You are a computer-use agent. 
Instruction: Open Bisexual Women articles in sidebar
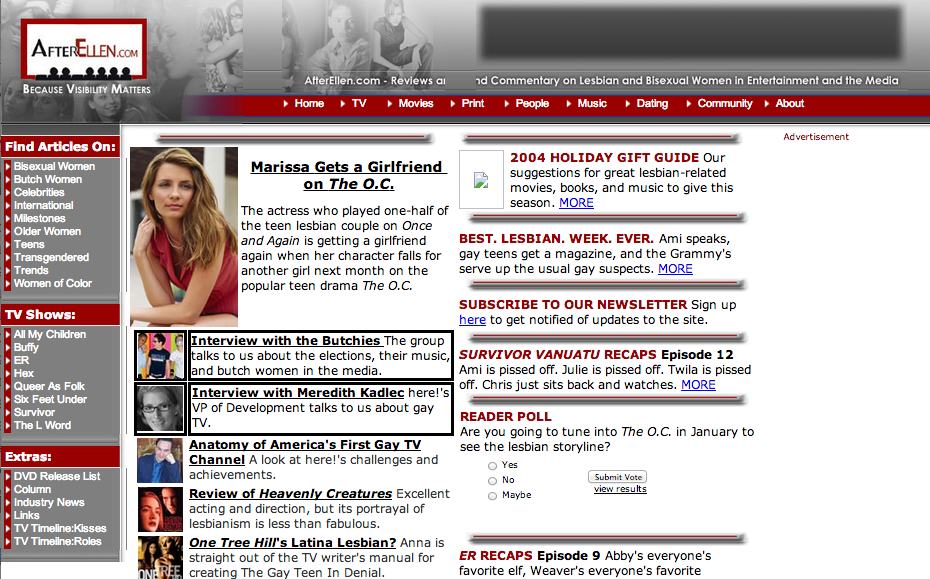click(x=55, y=166)
